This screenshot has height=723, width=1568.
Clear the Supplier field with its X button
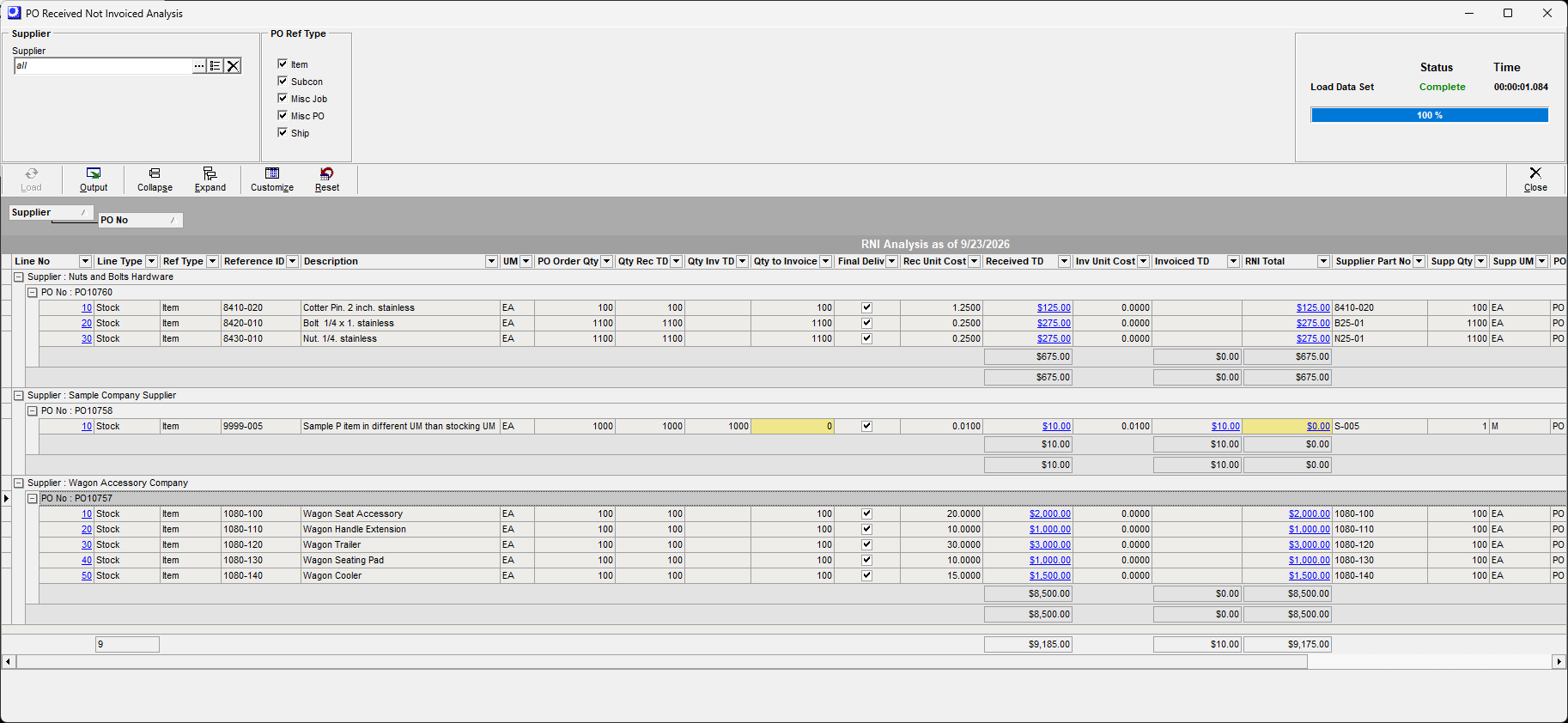233,66
